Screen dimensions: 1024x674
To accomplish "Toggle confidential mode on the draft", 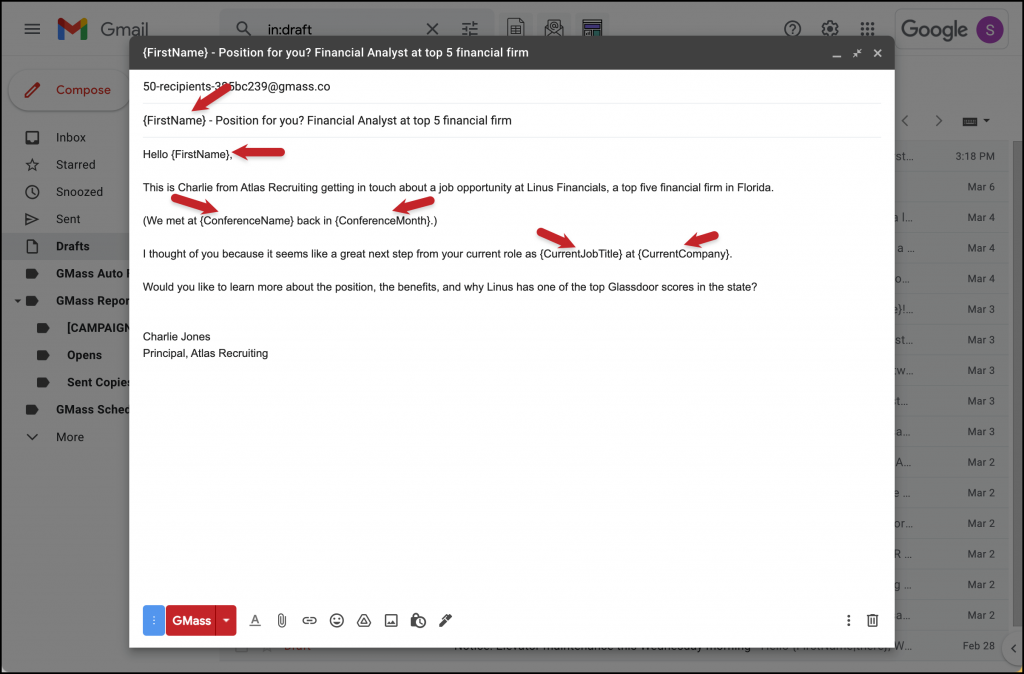I will [418, 620].
